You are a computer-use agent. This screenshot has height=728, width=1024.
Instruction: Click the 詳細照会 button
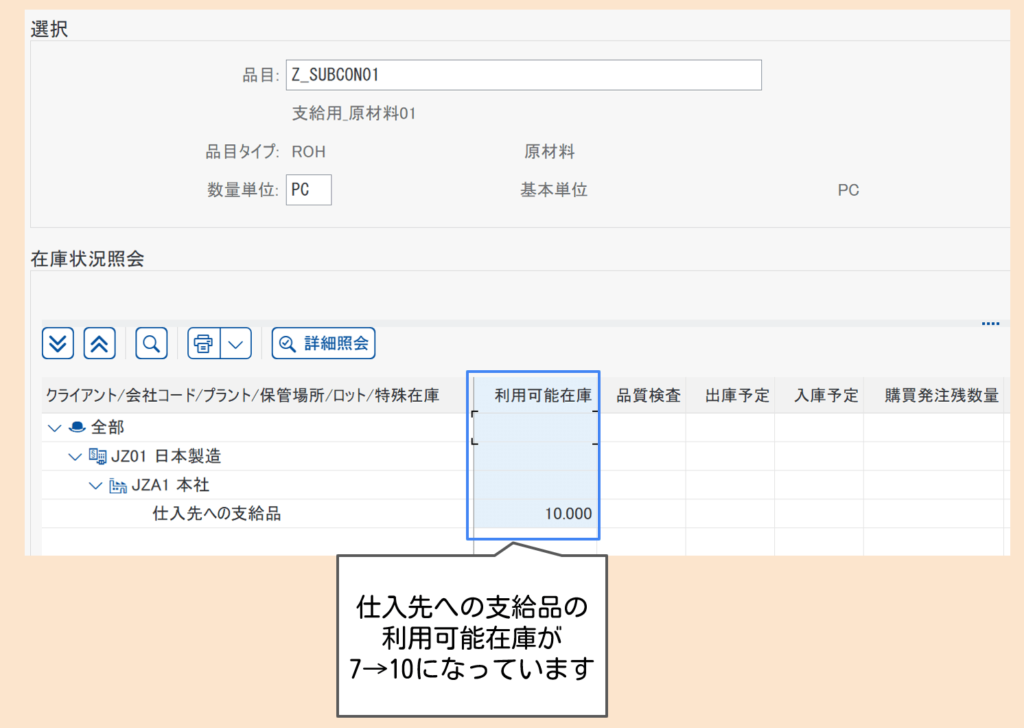[x=323, y=343]
